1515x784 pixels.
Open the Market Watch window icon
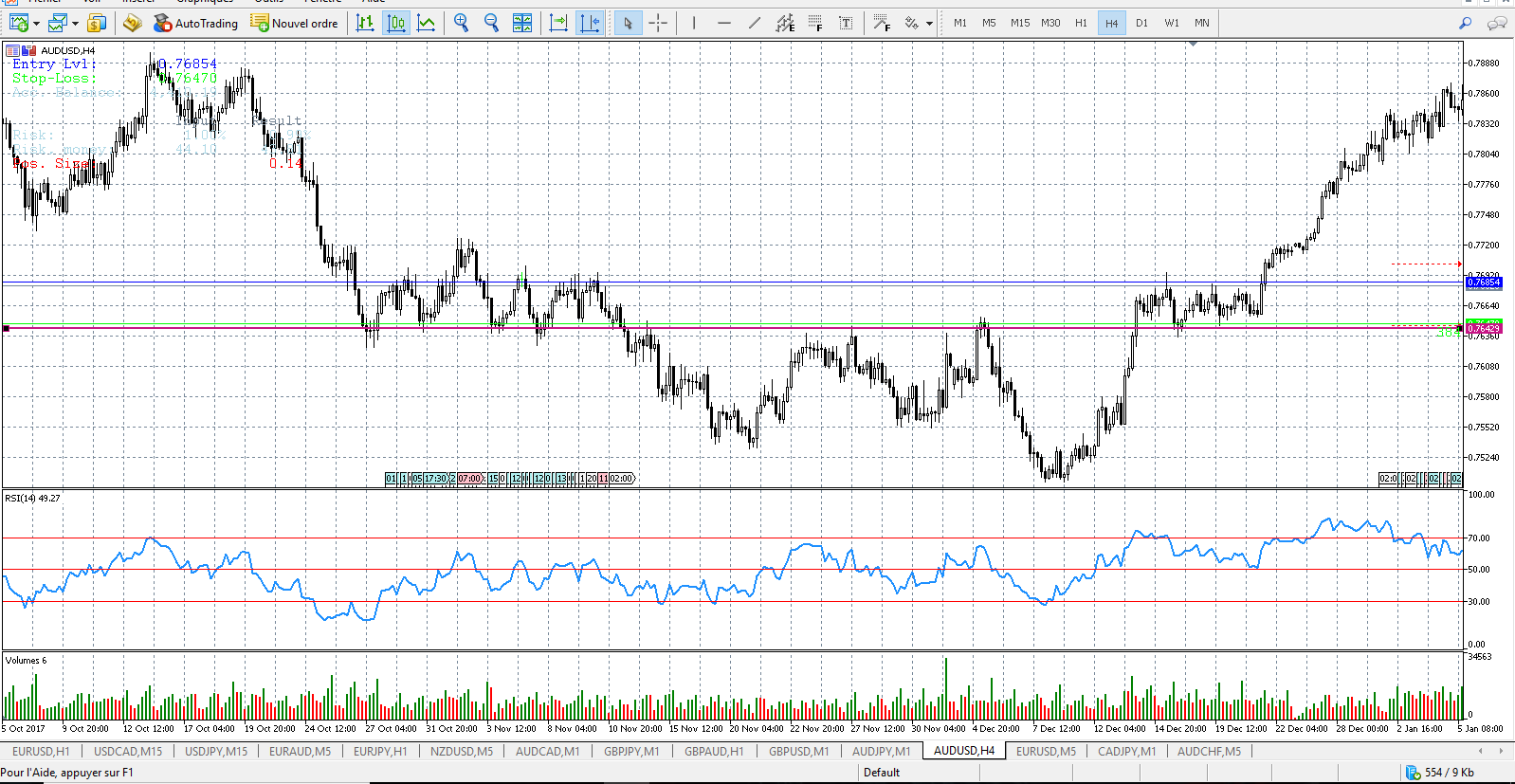pyautogui.click(x=96, y=23)
